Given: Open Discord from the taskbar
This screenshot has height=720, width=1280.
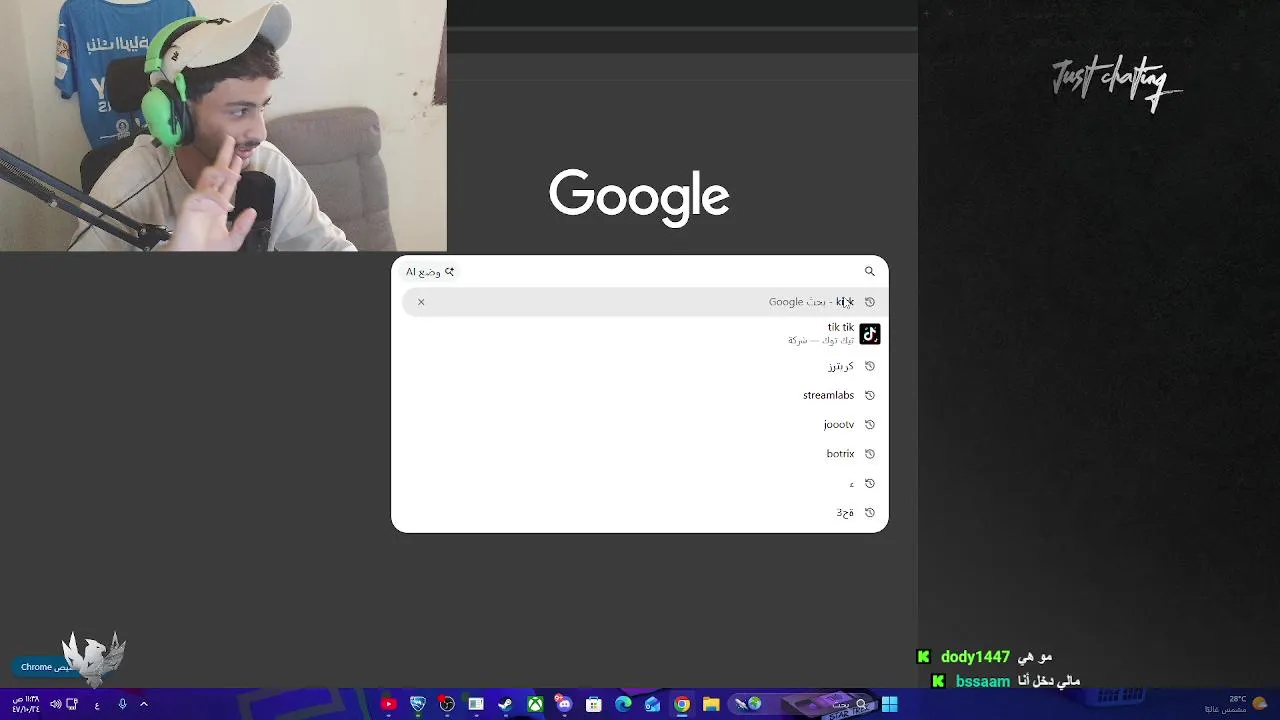Looking at the screenshot, I should pos(564,704).
